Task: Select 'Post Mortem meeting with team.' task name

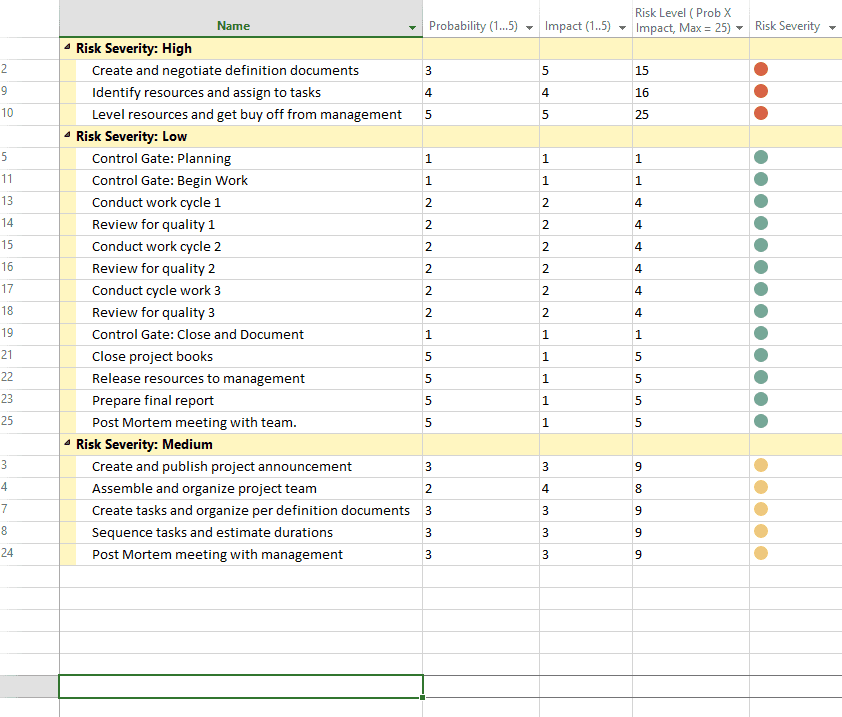Action: [194, 423]
